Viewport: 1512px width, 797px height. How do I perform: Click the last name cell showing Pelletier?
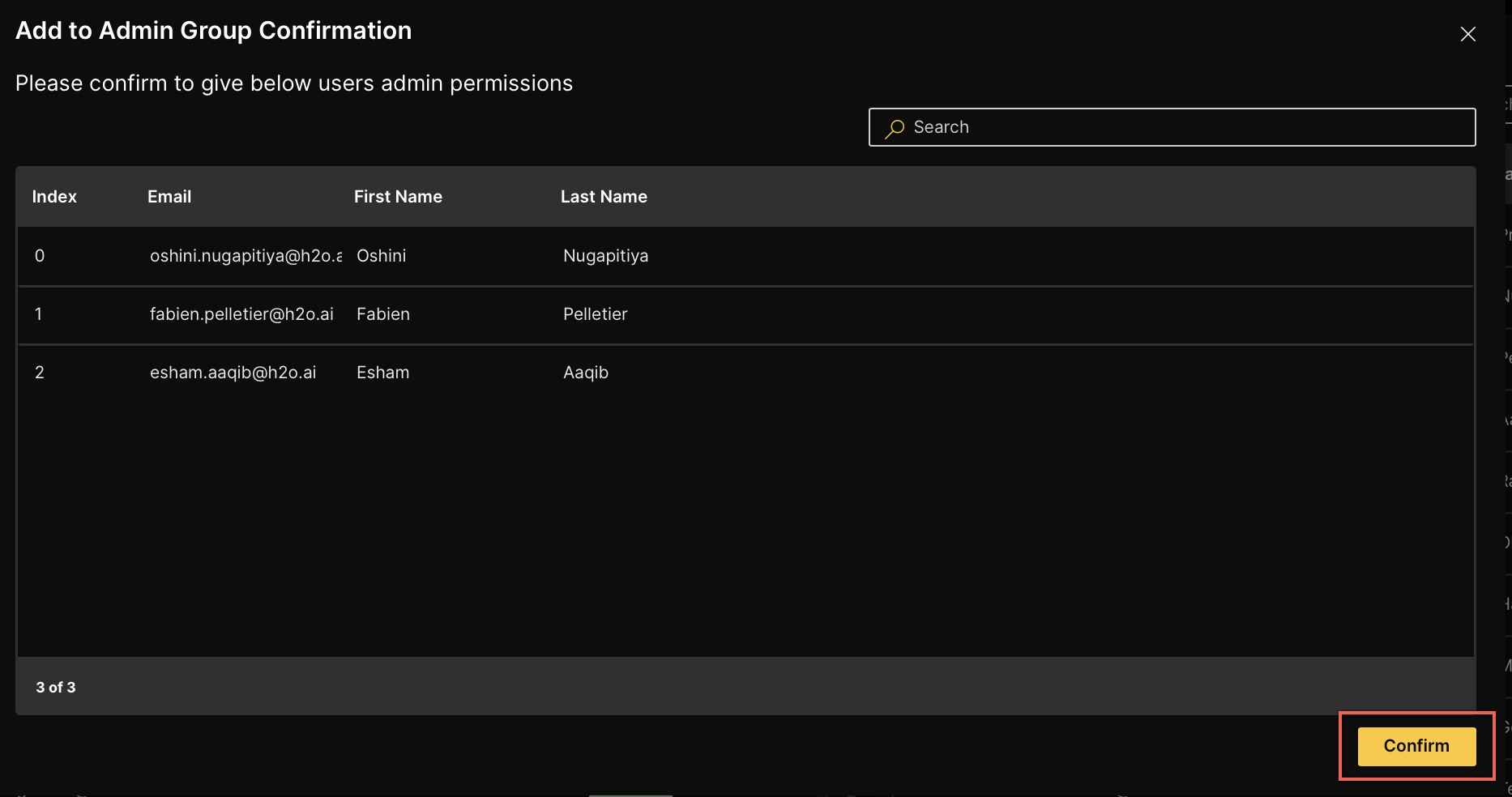point(595,314)
